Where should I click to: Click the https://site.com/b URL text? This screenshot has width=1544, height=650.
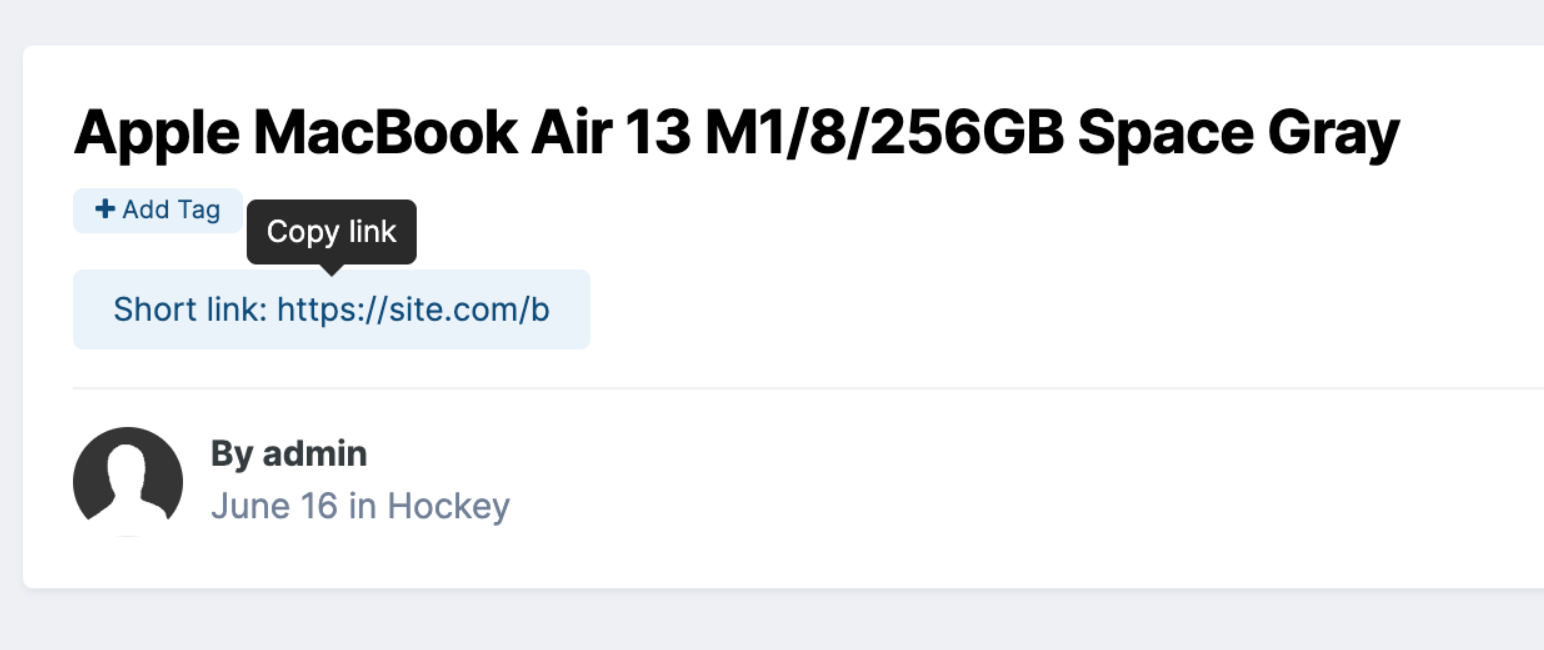413,309
